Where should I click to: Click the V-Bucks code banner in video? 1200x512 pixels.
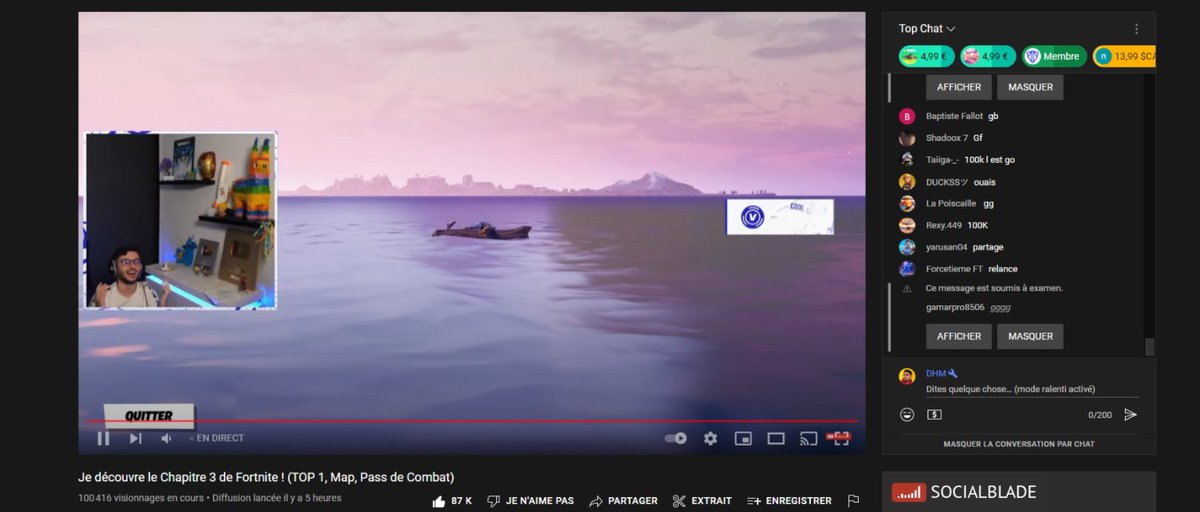tap(780, 217)
